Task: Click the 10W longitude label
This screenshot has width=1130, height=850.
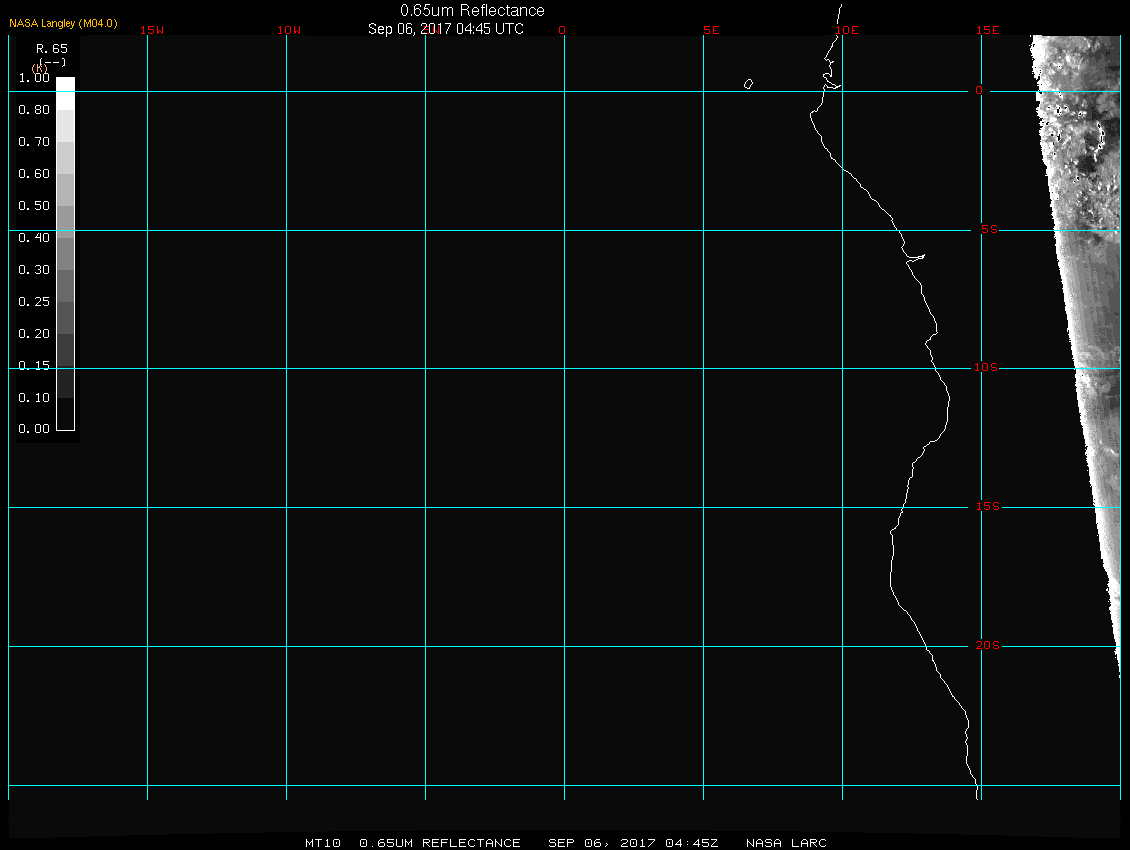Action: pyautogui.click(x=289, y=30)
